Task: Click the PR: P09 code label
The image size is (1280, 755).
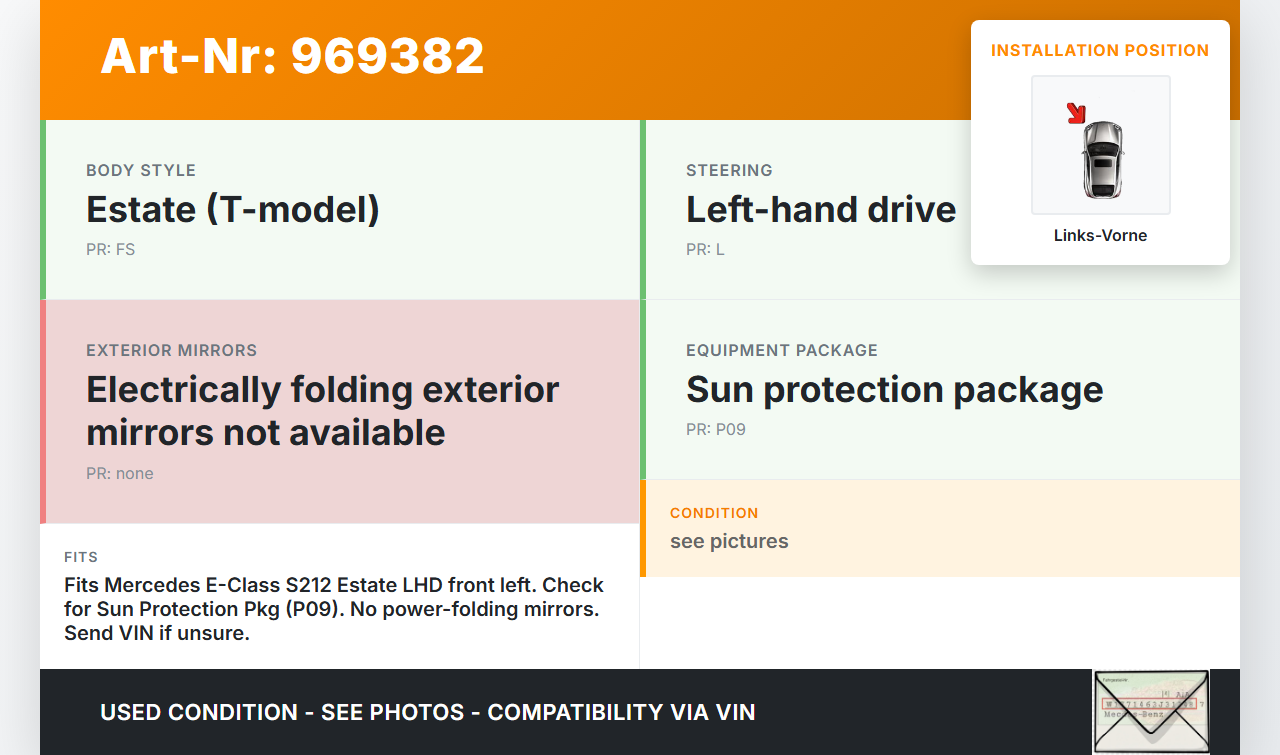Action: (x=716, y=430)
